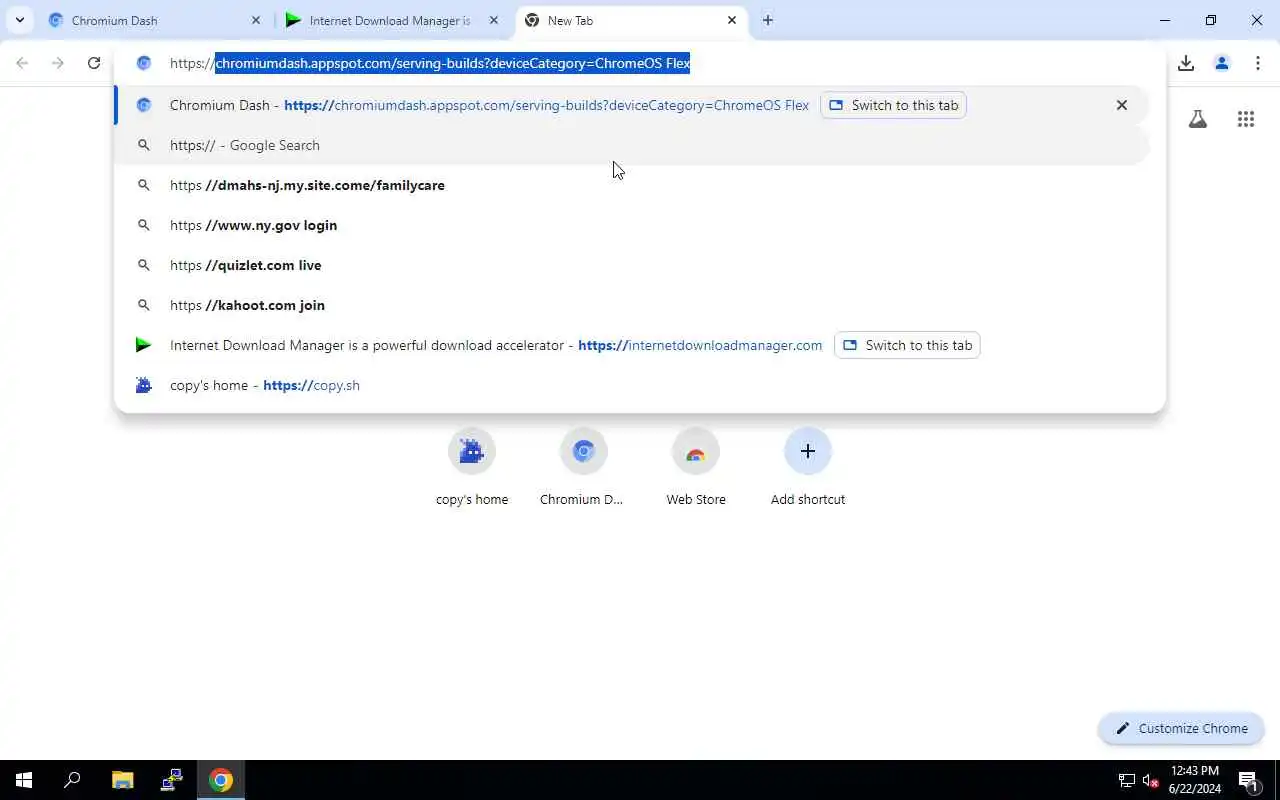Open the Windows Start menu

click(x=24, y=780)
